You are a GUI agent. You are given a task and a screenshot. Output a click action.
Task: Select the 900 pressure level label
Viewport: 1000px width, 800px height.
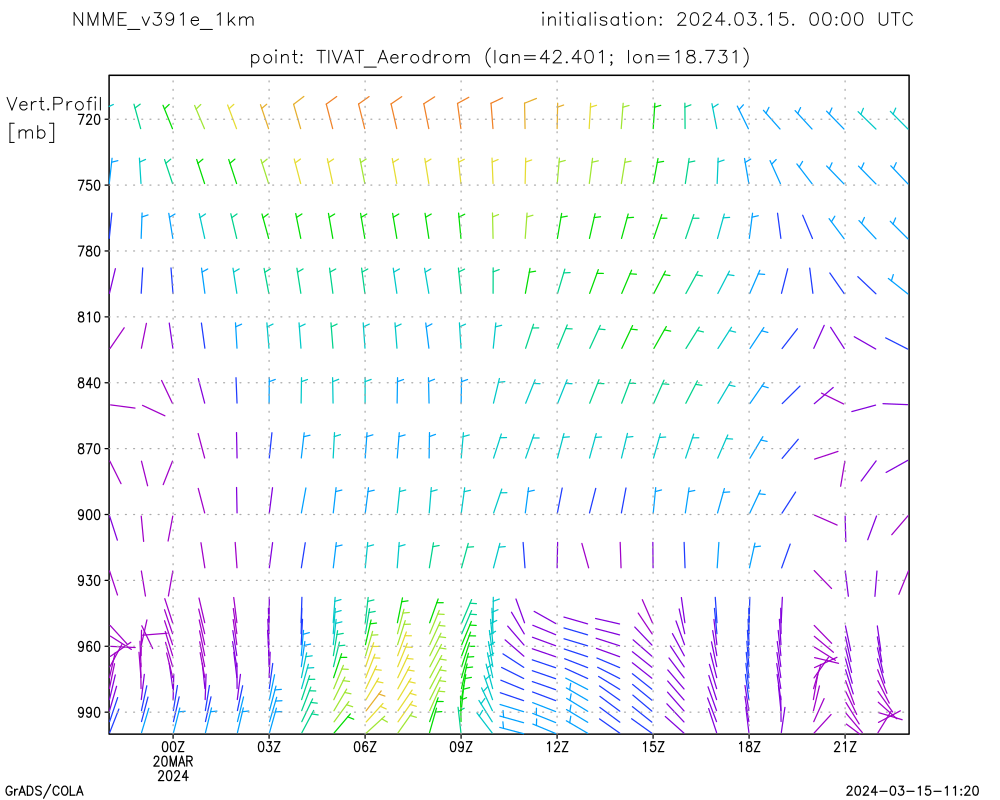click(89, 515)
